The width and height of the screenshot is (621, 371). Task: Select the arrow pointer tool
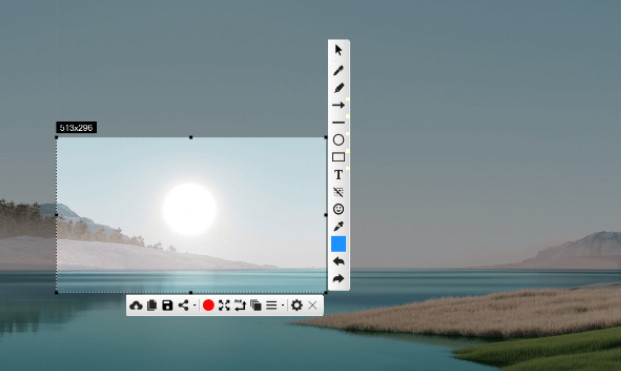[338, 50]
